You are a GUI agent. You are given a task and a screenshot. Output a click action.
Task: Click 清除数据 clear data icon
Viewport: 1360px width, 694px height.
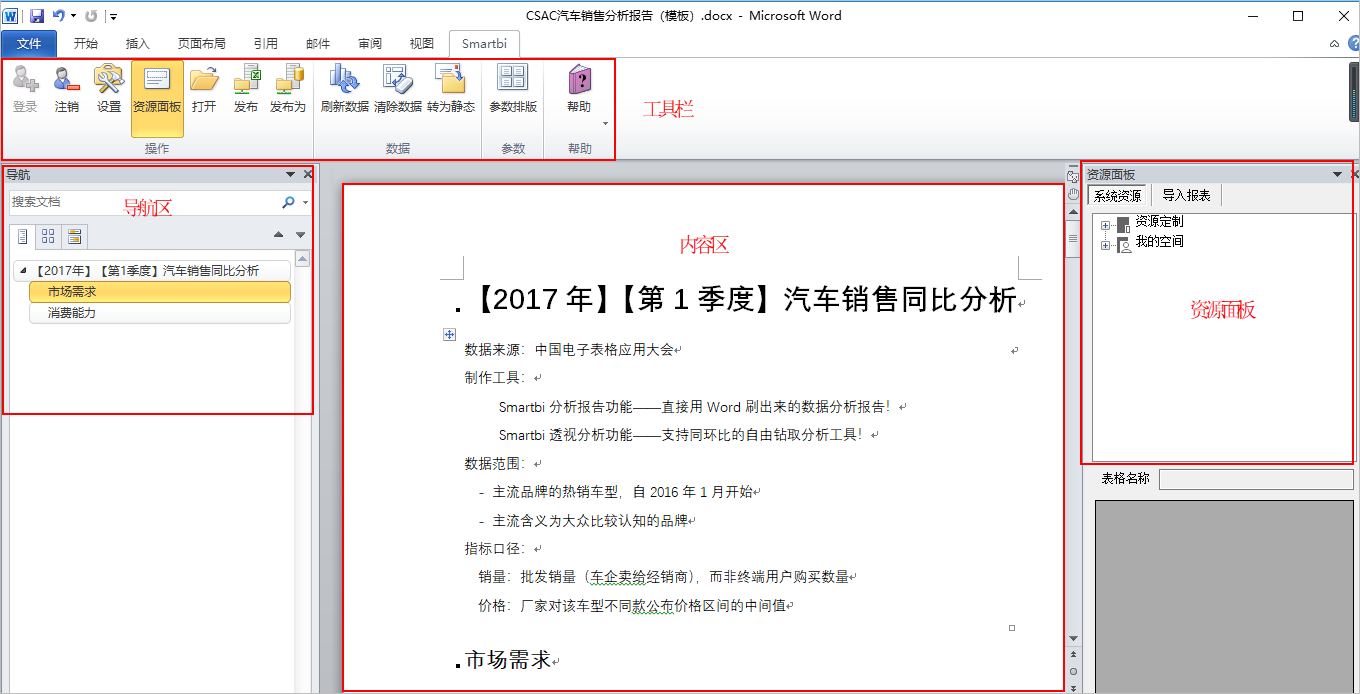[x=398, y=80]
